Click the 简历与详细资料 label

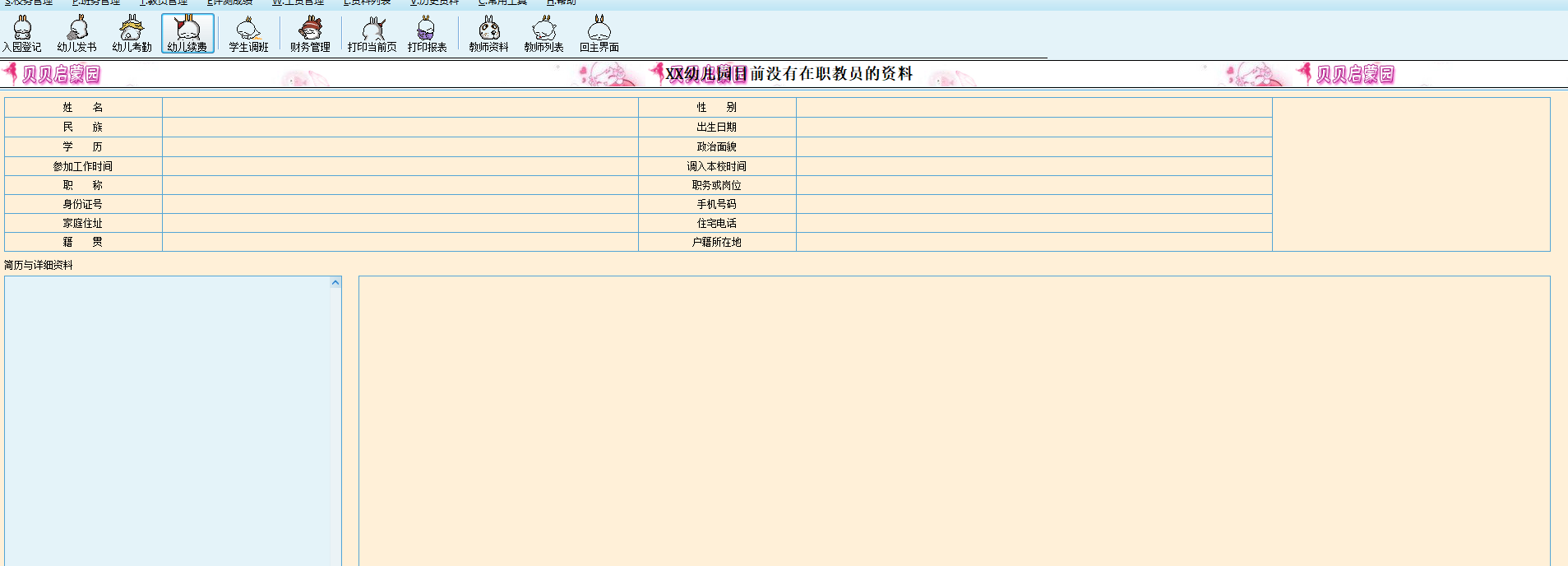click(x=39, y=265)
